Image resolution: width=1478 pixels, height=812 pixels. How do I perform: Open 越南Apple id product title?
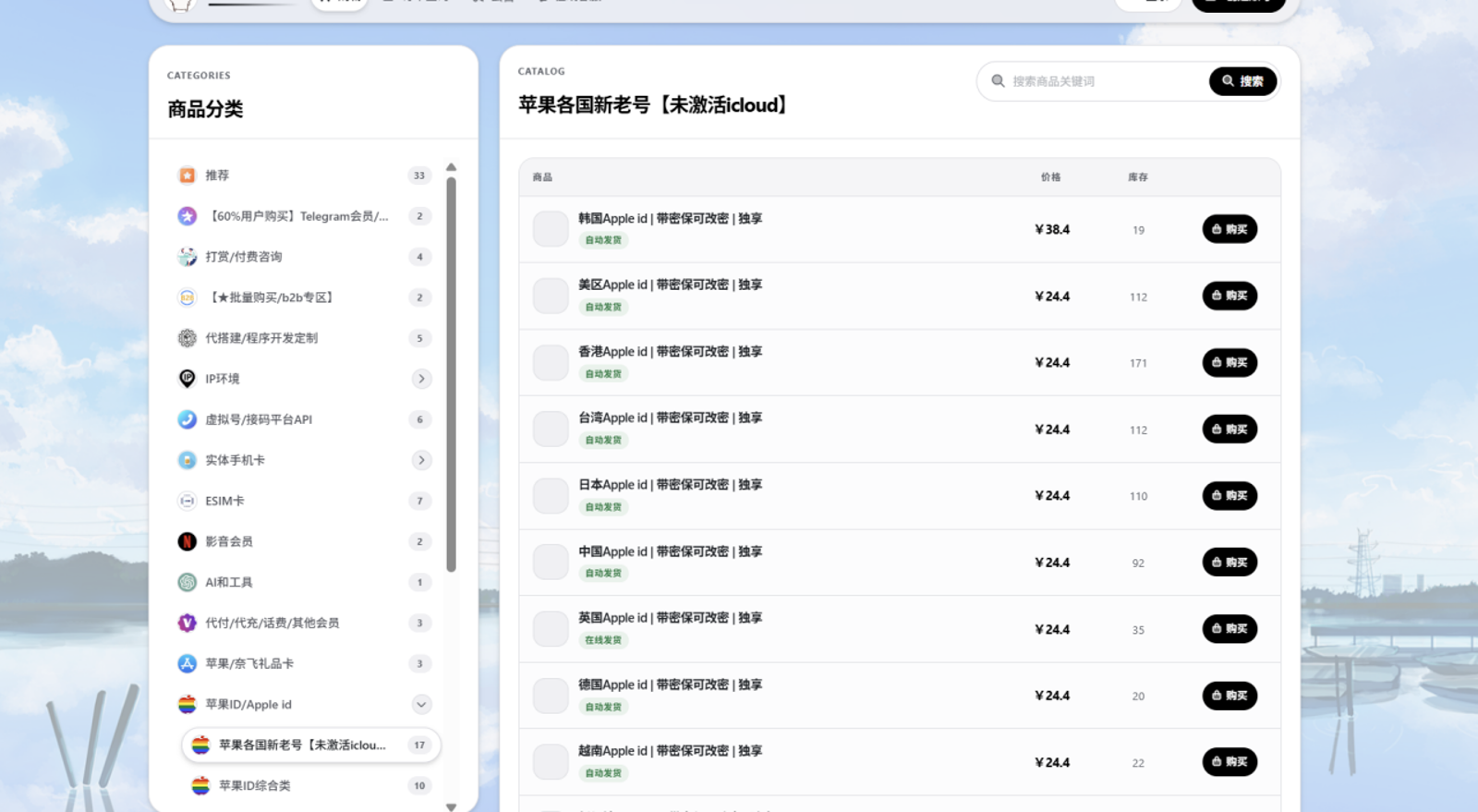point(671,751)
